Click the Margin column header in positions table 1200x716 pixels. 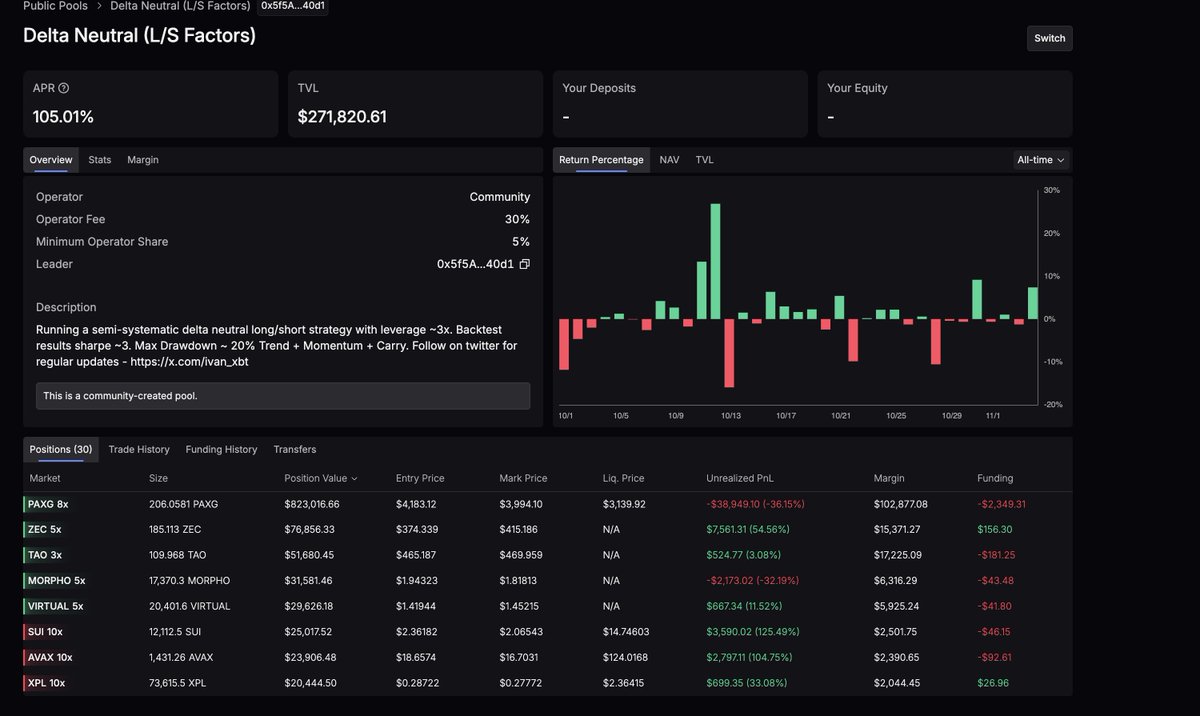pyautogui.click(x=889, y=478)
